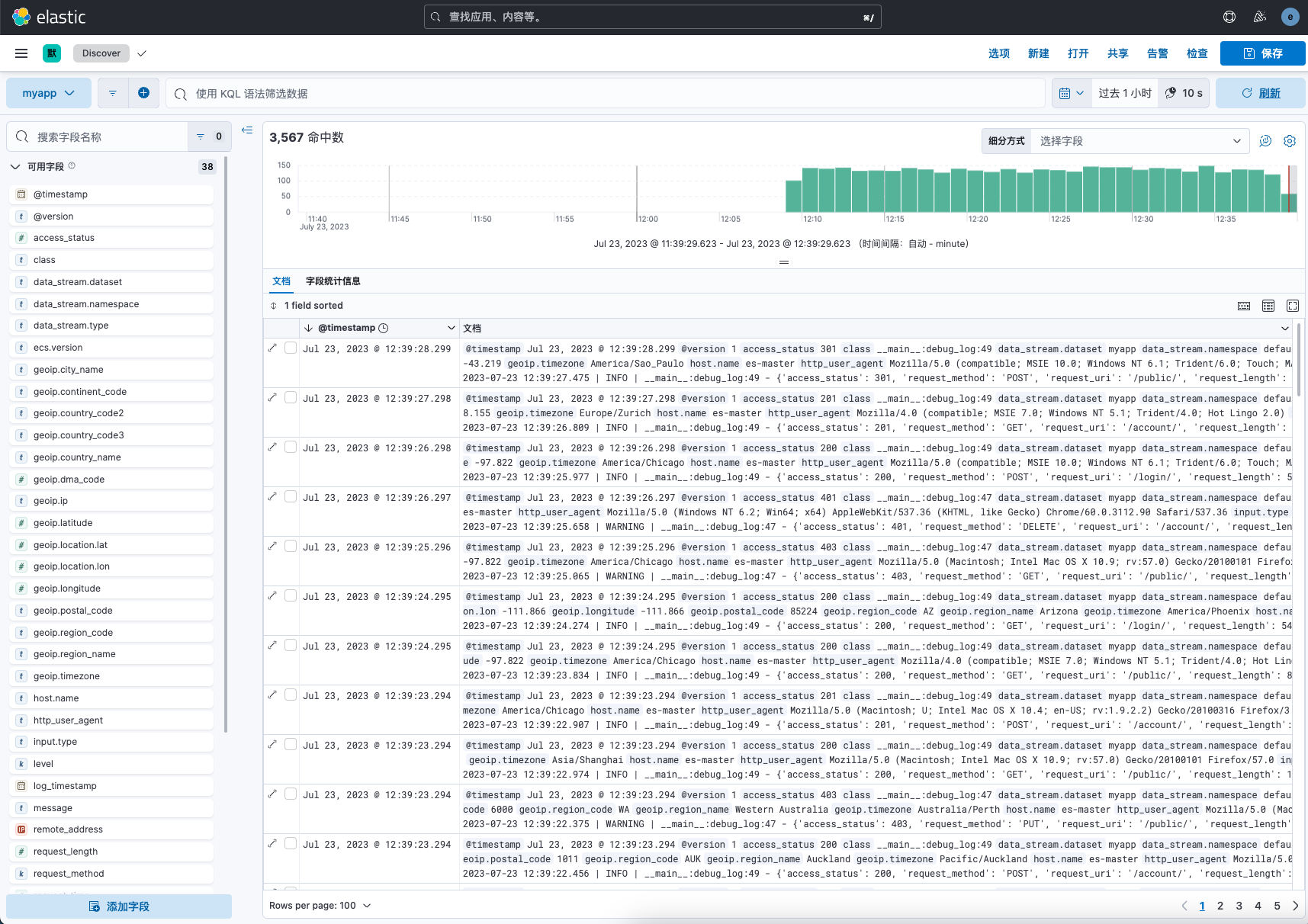
Task: Open 选择字段 breakdown dropdown
Action: pos(1140,141)
